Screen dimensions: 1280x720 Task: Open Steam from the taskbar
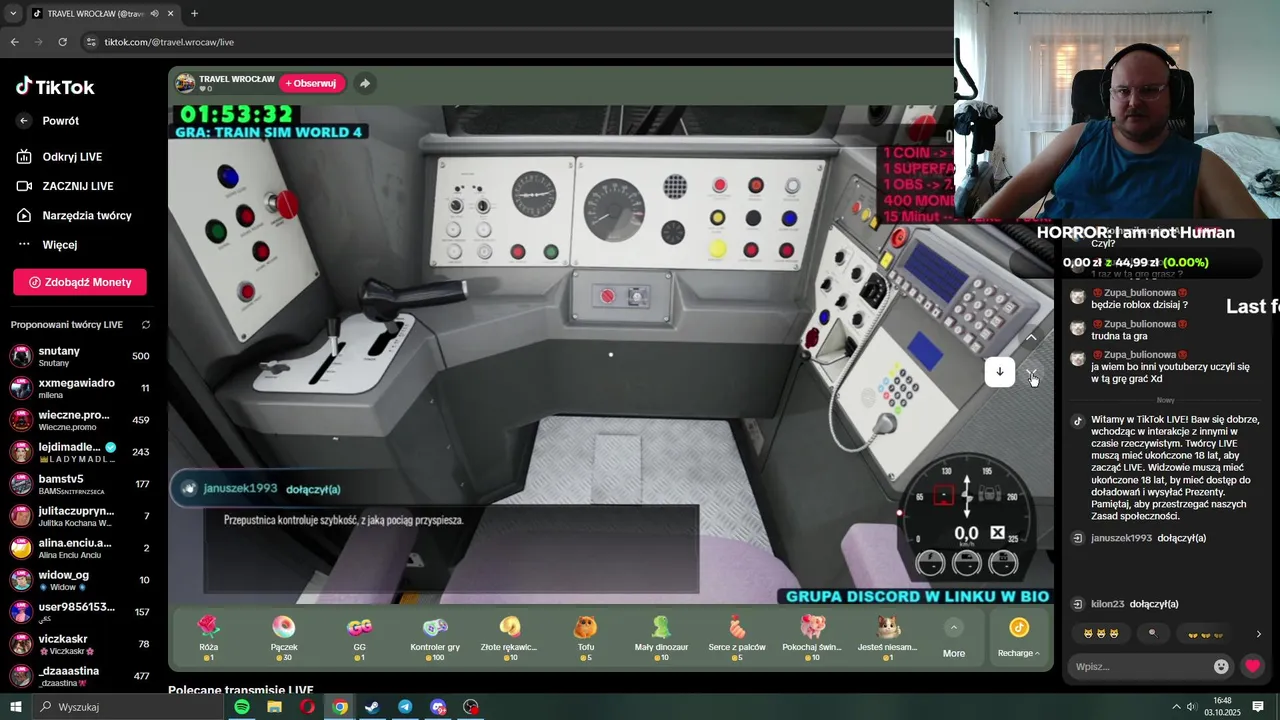372,707
